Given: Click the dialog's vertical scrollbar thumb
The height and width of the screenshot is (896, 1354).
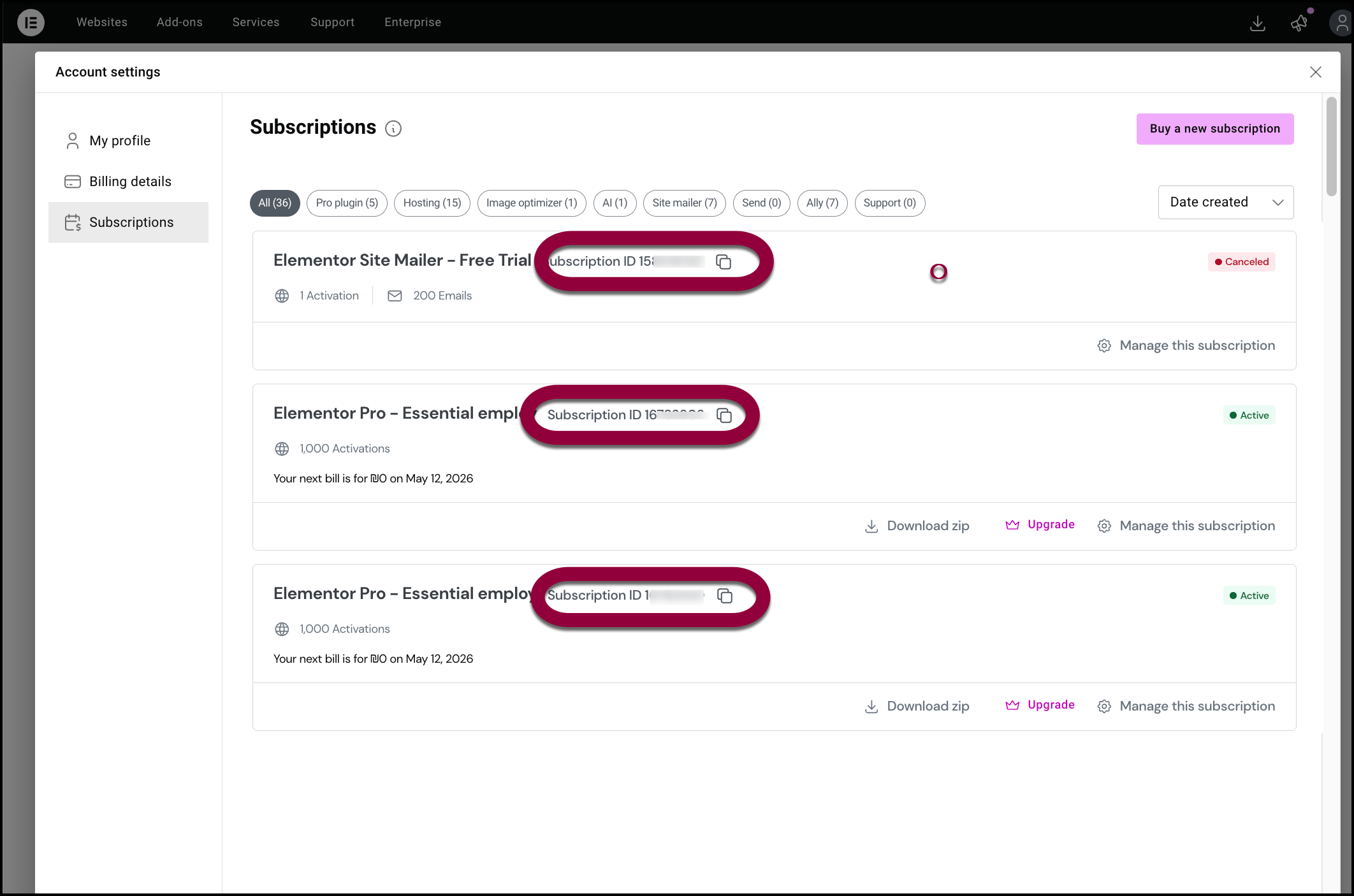Looking at the screenshot, I should point(1331,147).
